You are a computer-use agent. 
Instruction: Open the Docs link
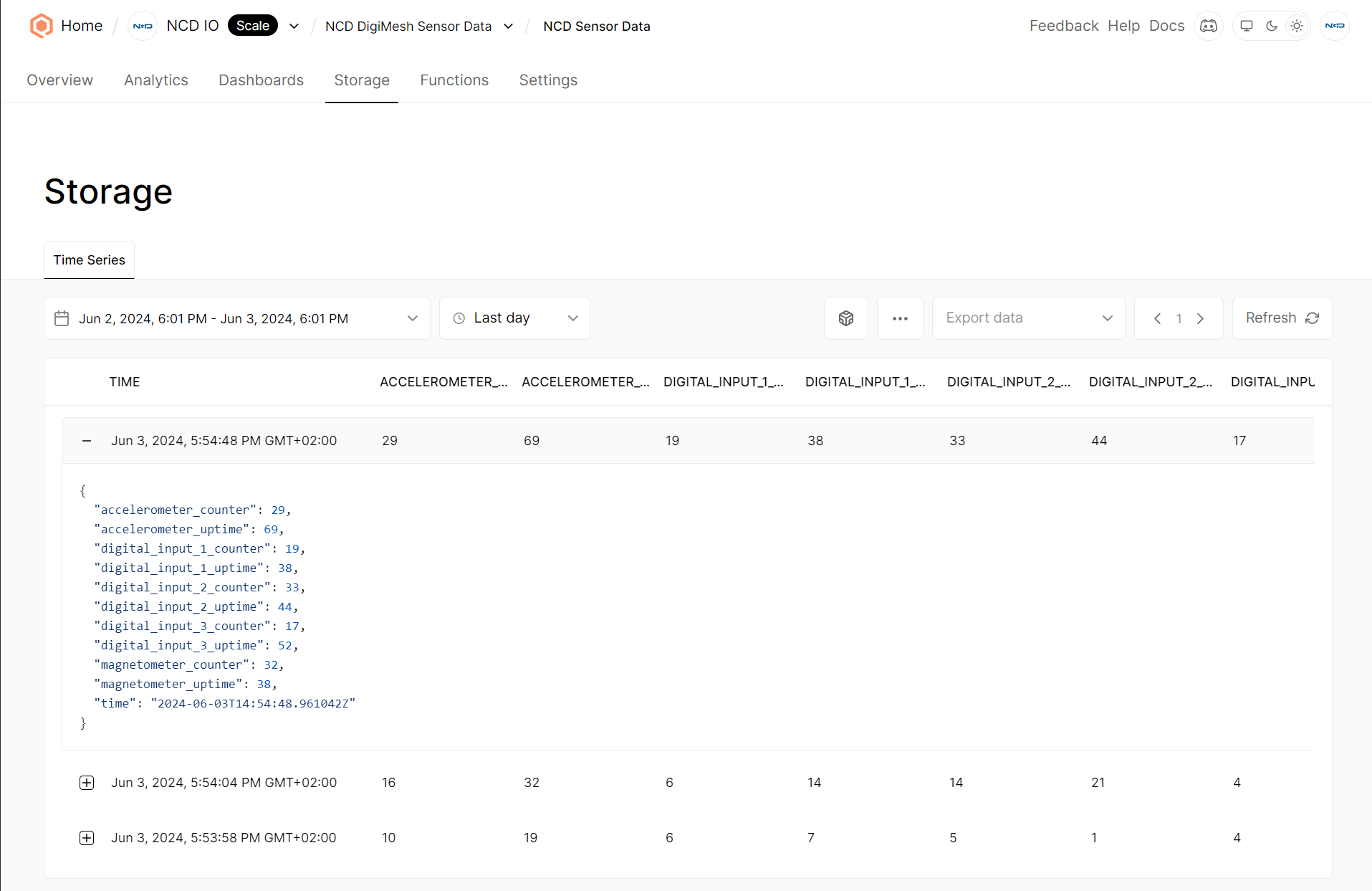pos(1166,25)
